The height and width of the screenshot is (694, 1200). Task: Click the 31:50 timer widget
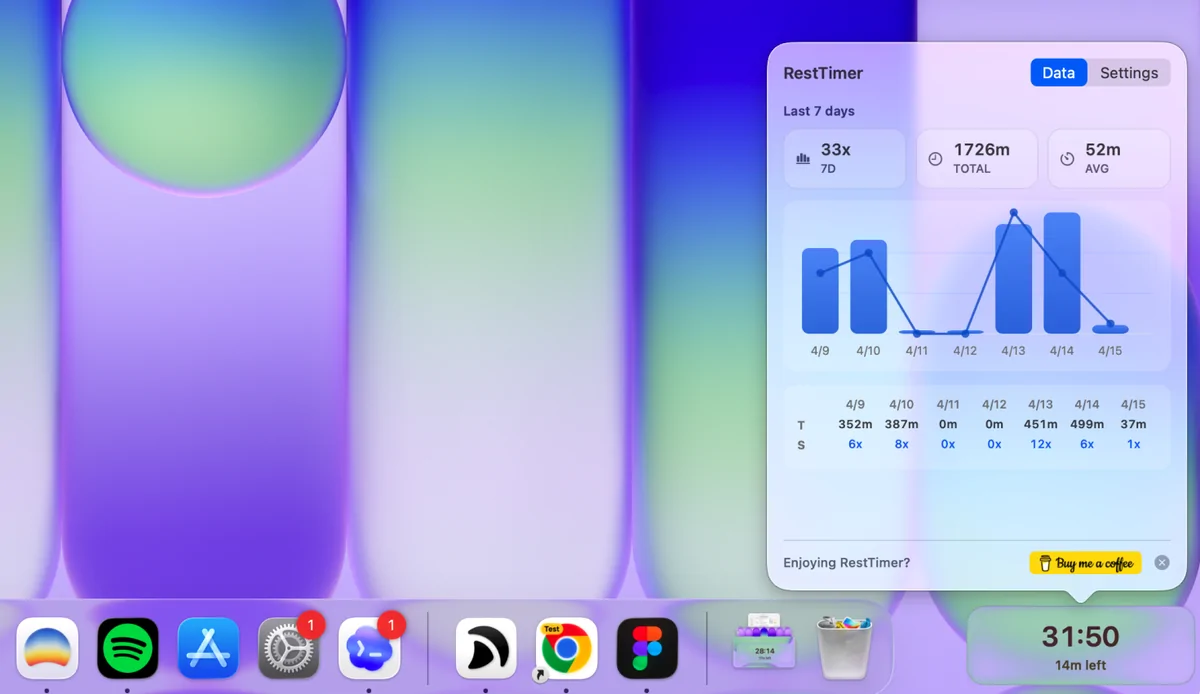[x=1080, y=645]
